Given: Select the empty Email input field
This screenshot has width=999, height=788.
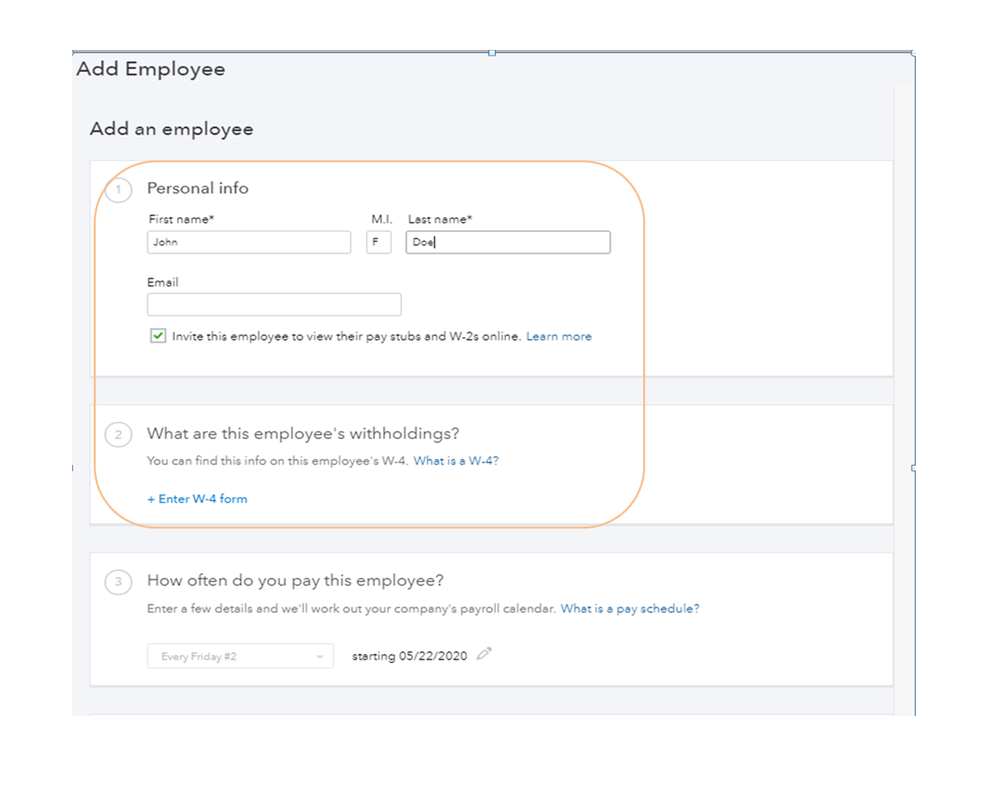Looking at the screenshot, I should click(274, 305).
